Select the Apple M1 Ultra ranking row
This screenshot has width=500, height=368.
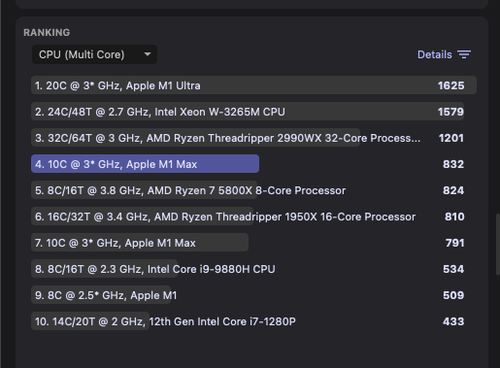tap(254, 85)
